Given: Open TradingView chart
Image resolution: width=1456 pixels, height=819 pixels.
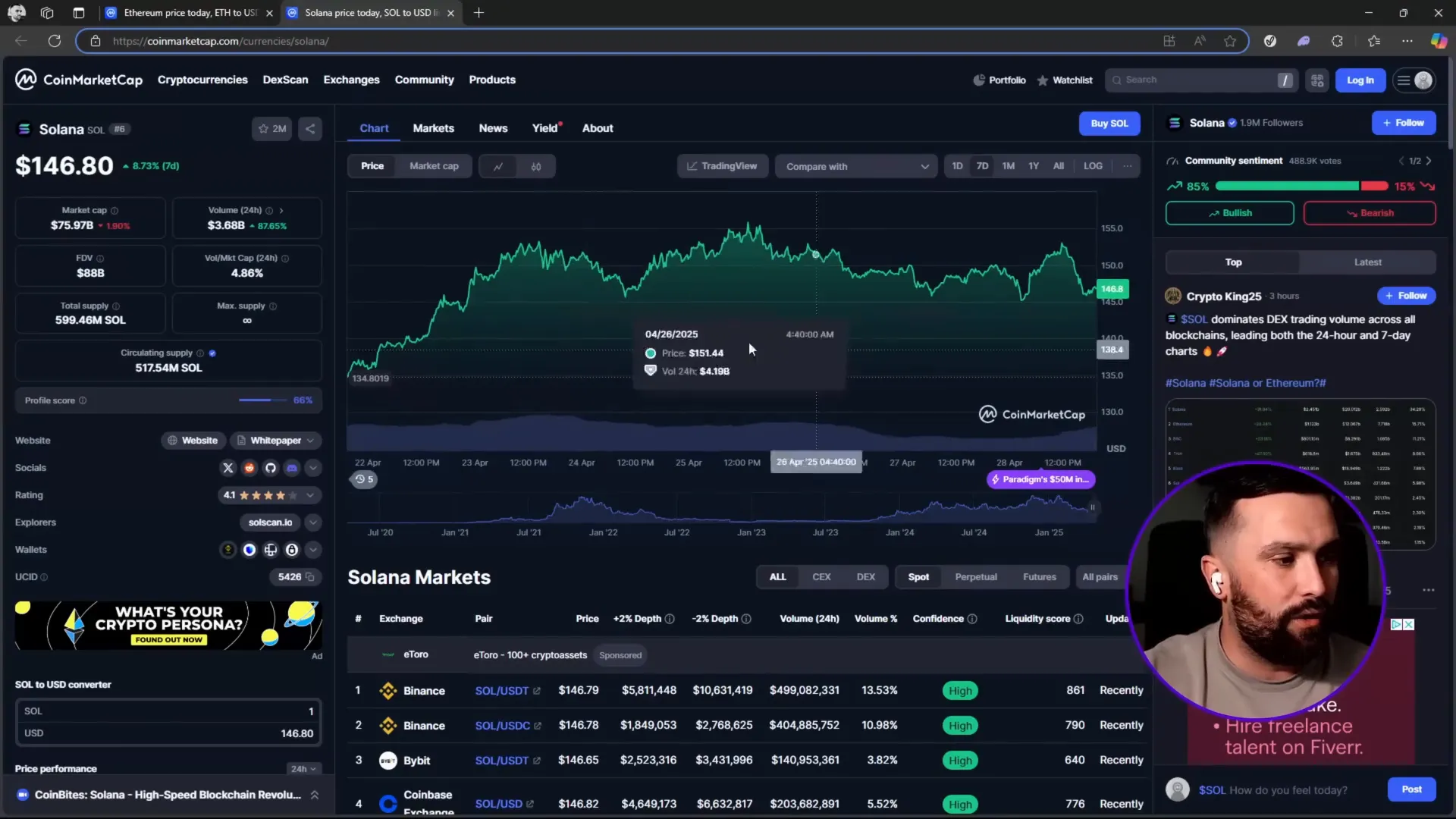Looking at the screenshot, I should [722, 166].
